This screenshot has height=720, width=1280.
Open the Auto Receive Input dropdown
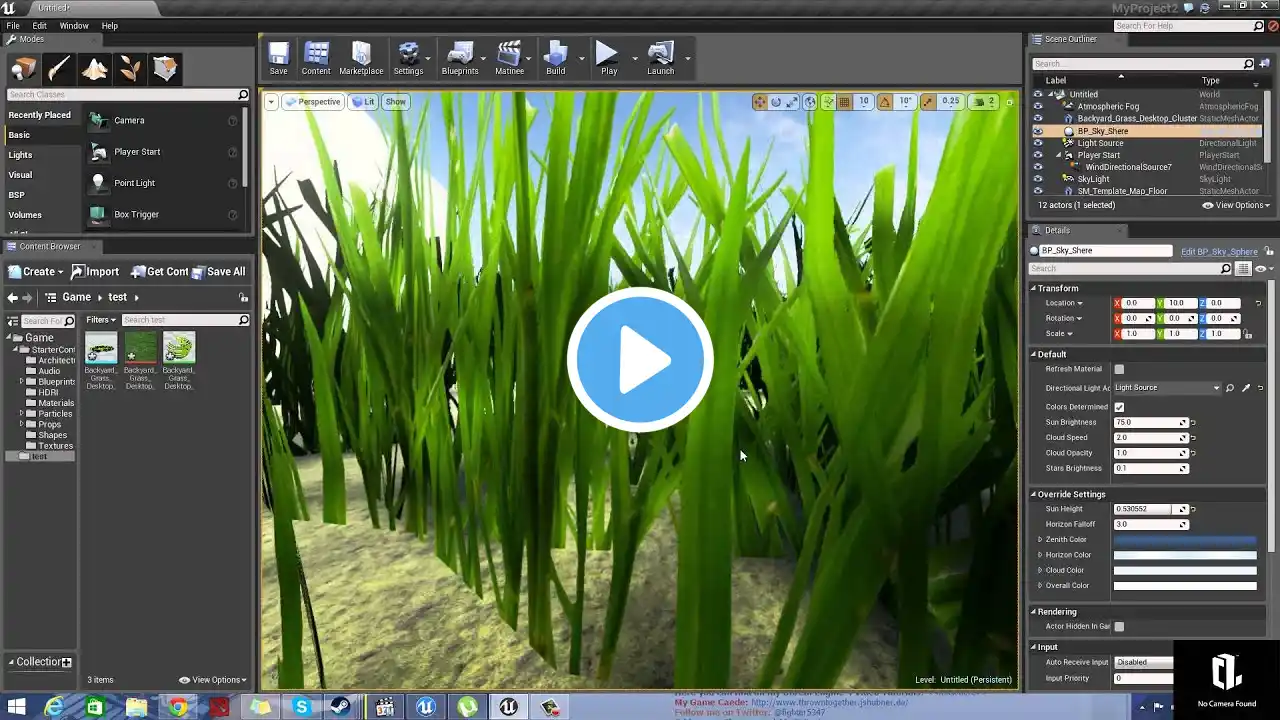point(1143,662)
